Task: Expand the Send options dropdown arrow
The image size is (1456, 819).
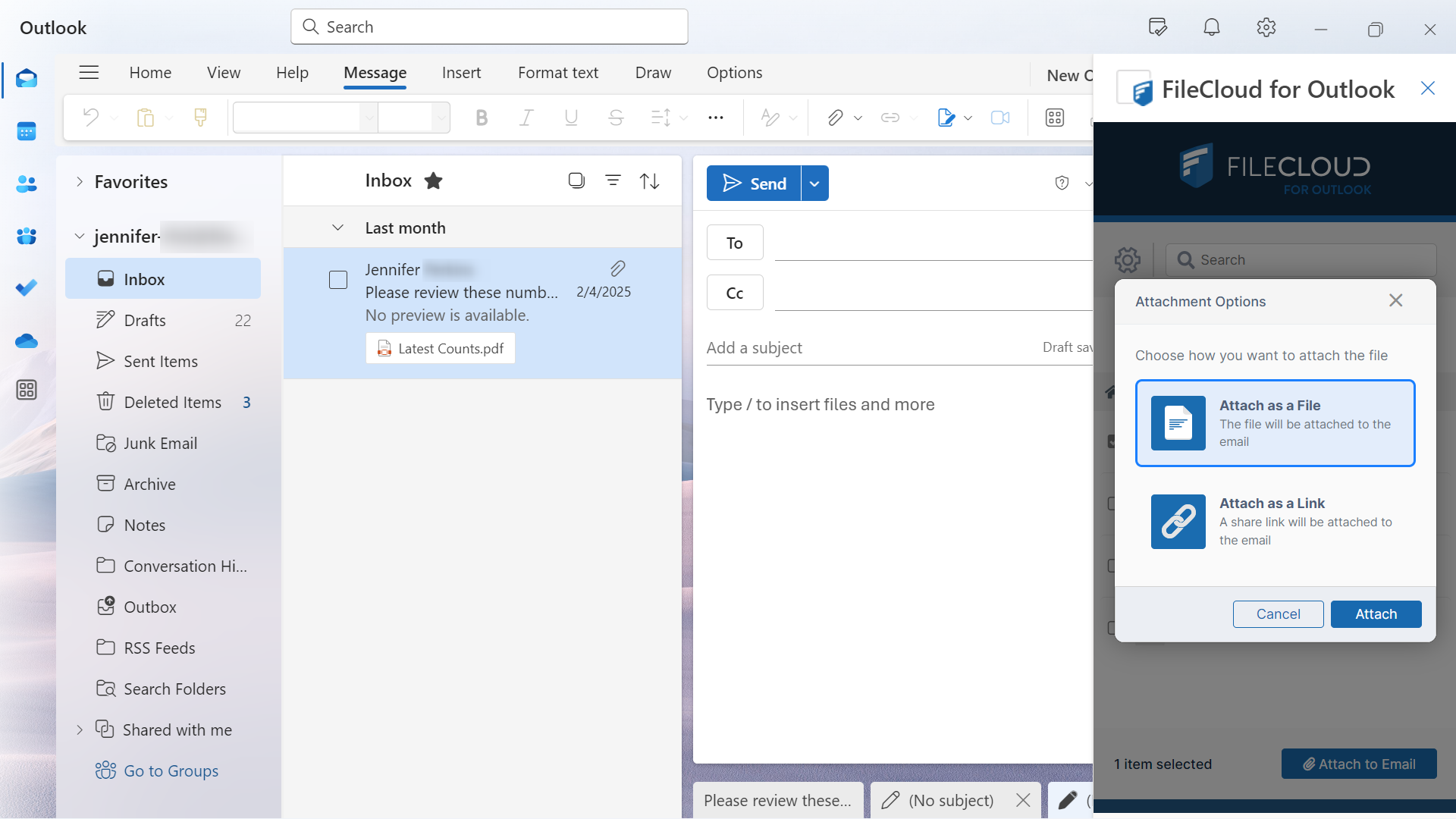Action: (x=814, y=184)
